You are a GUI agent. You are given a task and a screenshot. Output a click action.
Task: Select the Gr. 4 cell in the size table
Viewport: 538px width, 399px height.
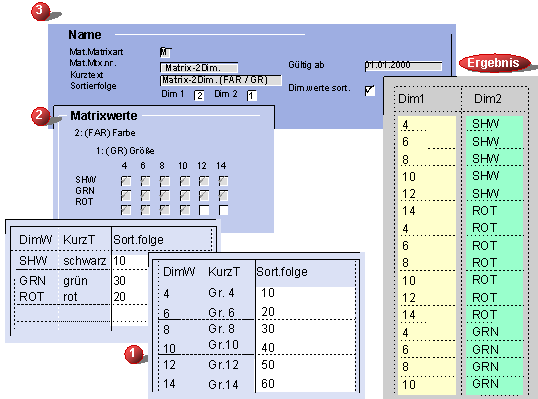pyautogui.click(x=221, y=293)
